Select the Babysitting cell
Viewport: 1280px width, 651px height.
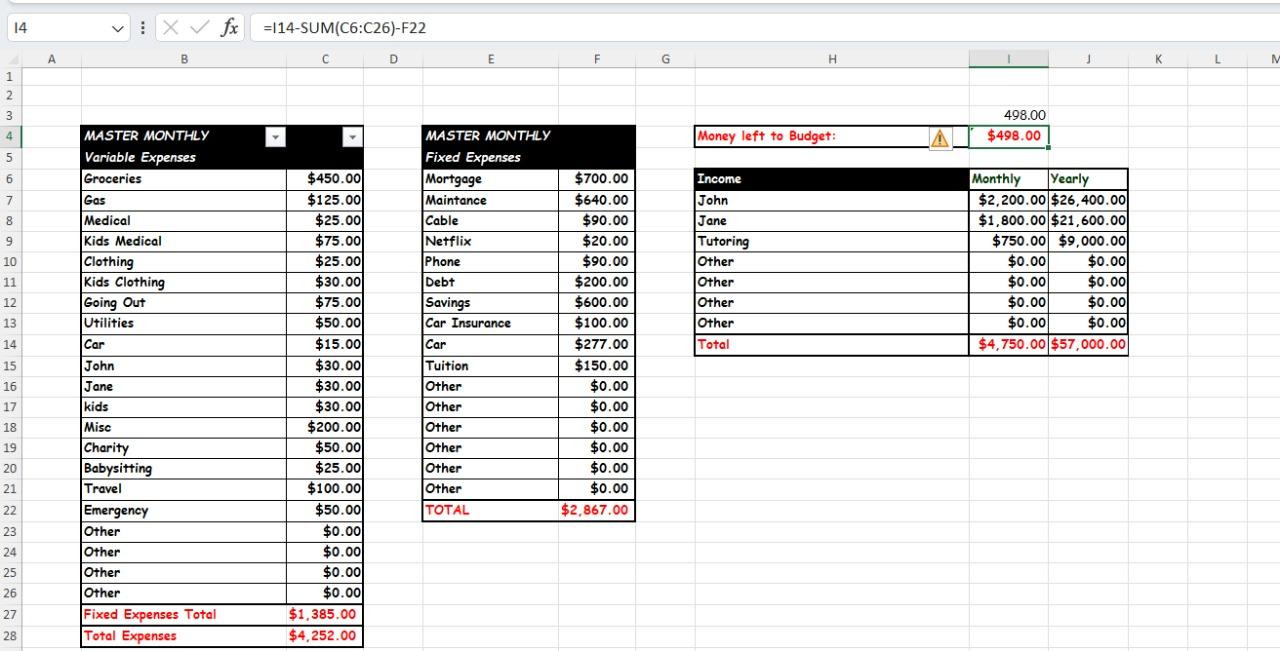coord(184,468)
